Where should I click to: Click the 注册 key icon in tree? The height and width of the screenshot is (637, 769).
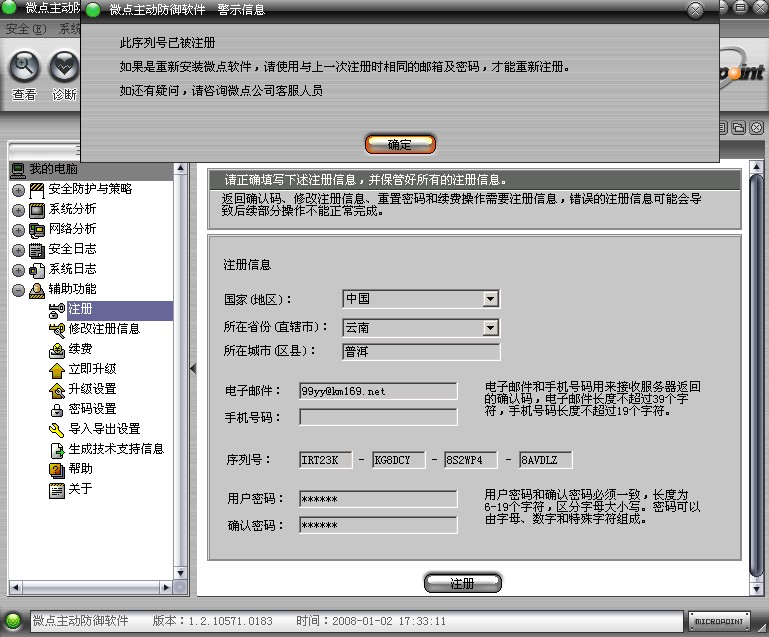click(57, 310)
